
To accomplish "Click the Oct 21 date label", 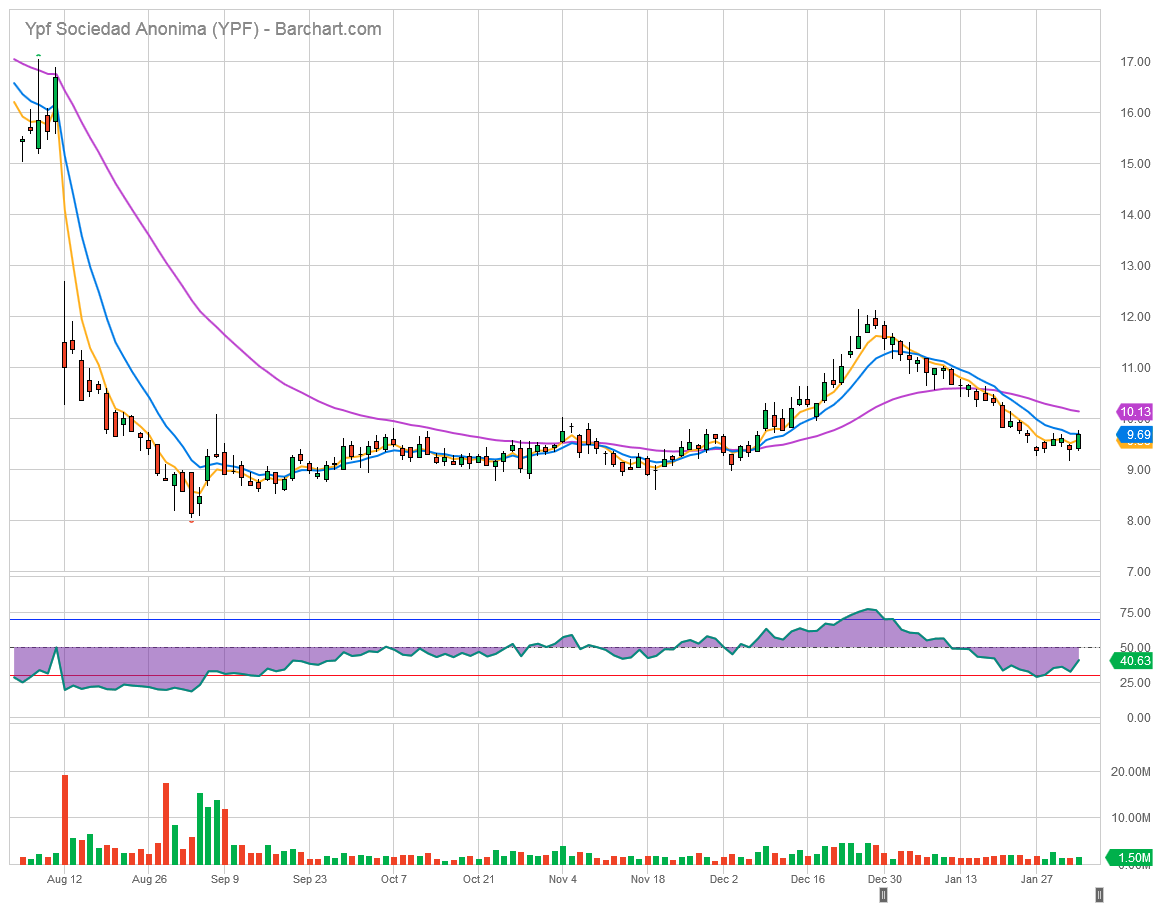I will 478,879.
